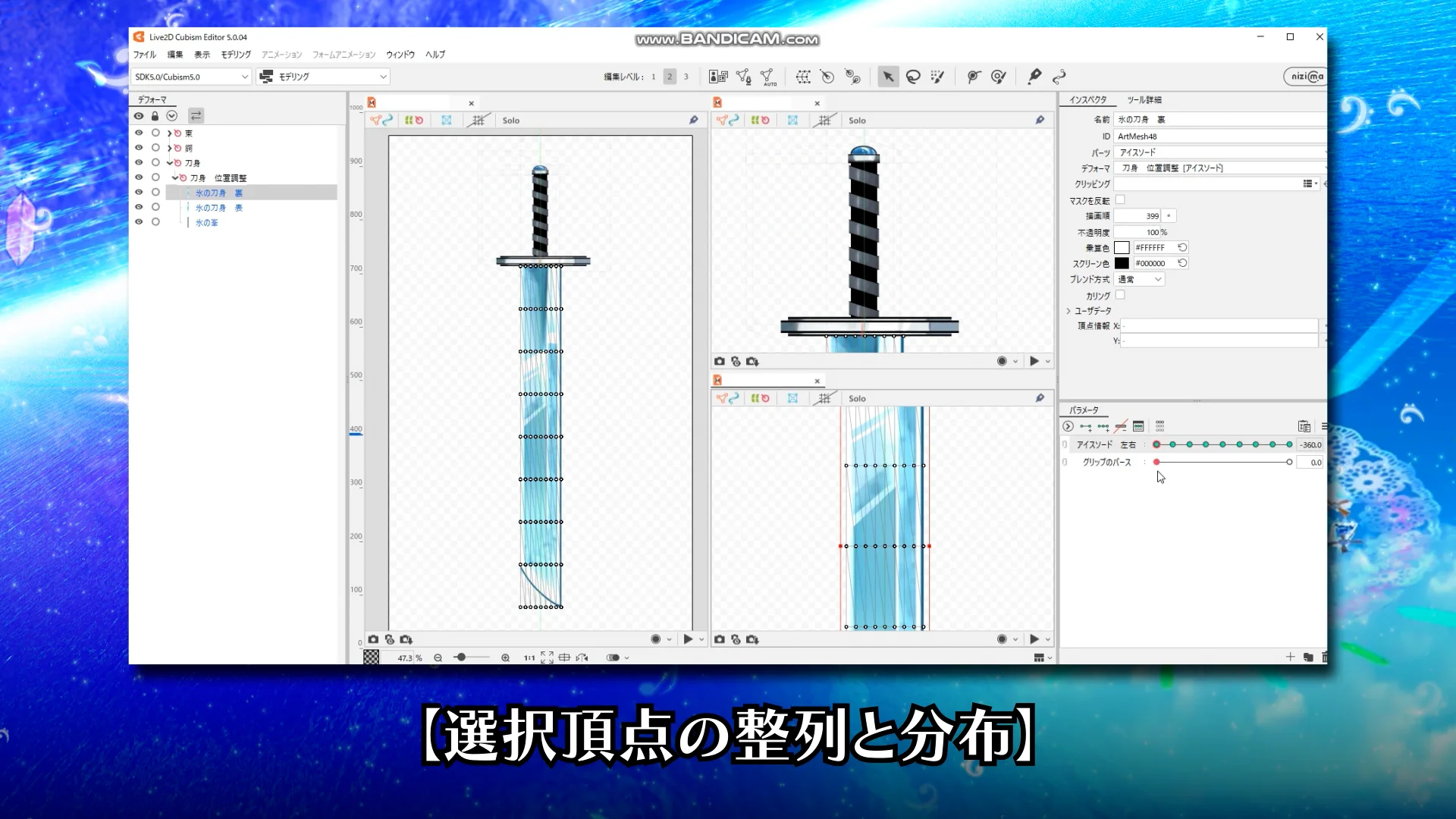The image size is (1456, 819).
Task: Click the automatic mesh generator icon
Action: [x=768, y=77]
